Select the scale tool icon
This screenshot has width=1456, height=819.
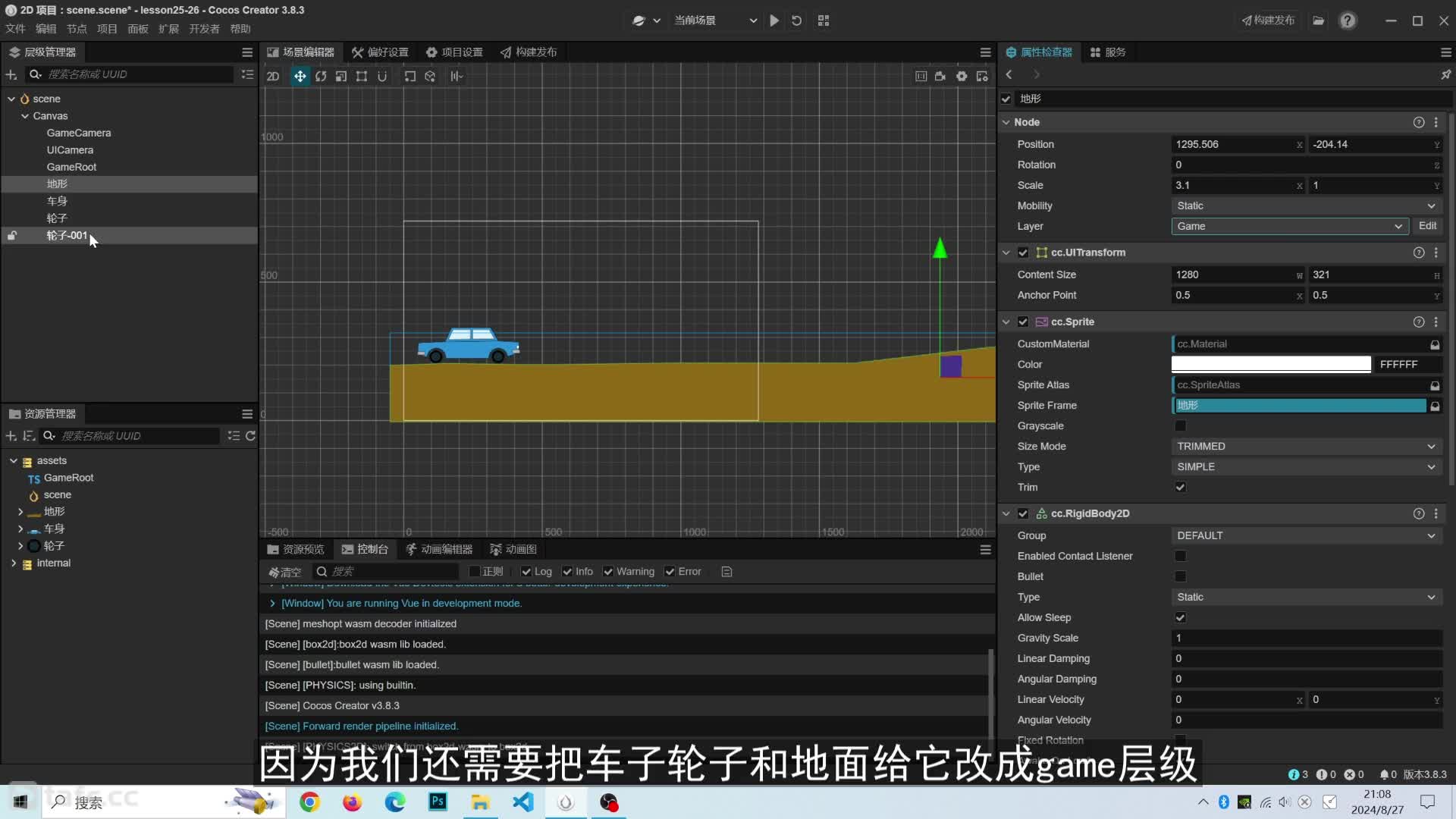[341, 75]
